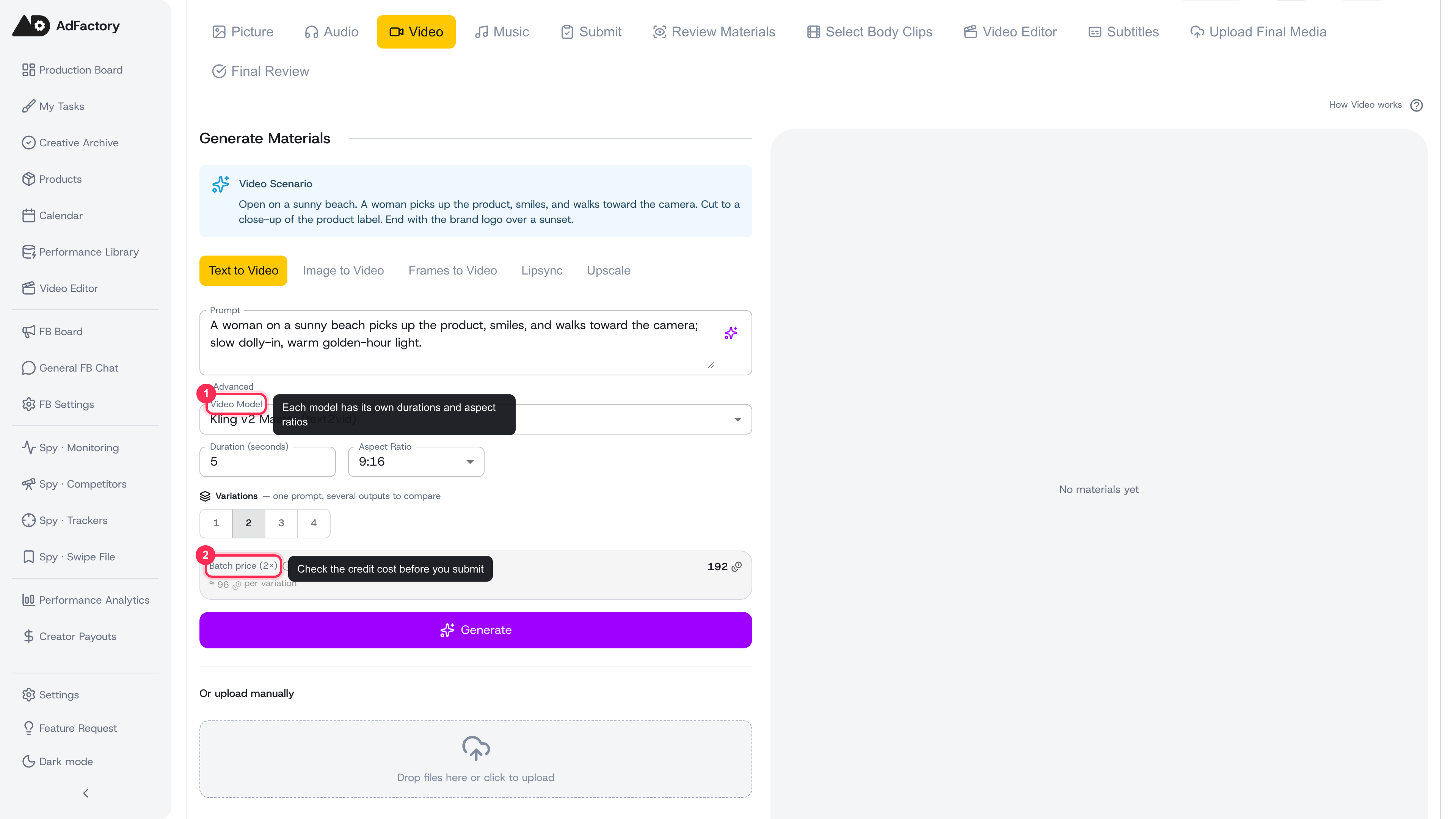Click the "No materials yet" text
This screenshot has width=1456, height=819.
1099,490
